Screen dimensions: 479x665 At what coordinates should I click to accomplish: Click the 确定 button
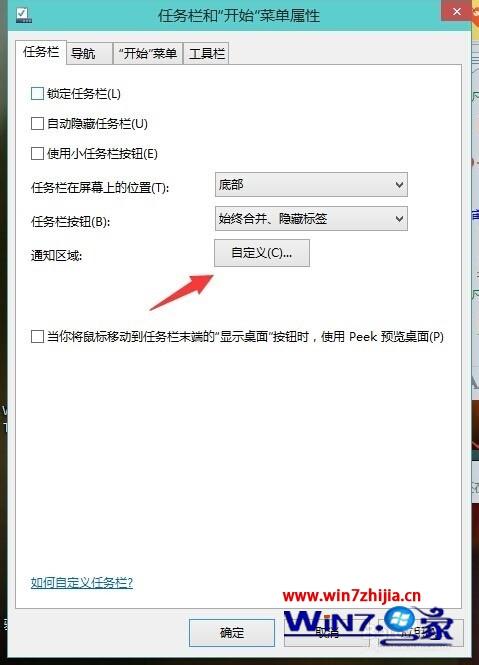pos(232,633)
